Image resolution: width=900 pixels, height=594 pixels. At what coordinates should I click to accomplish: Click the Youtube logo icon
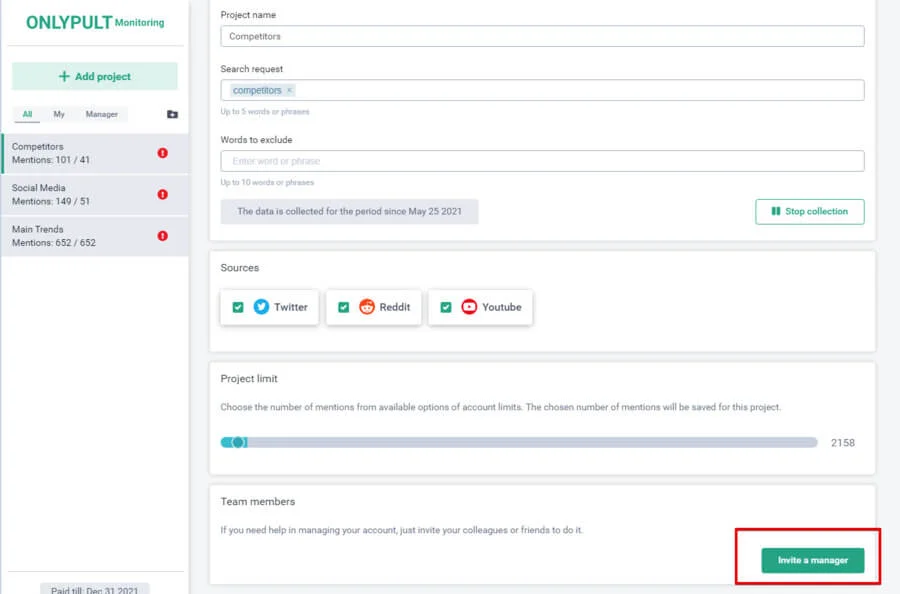469,307
